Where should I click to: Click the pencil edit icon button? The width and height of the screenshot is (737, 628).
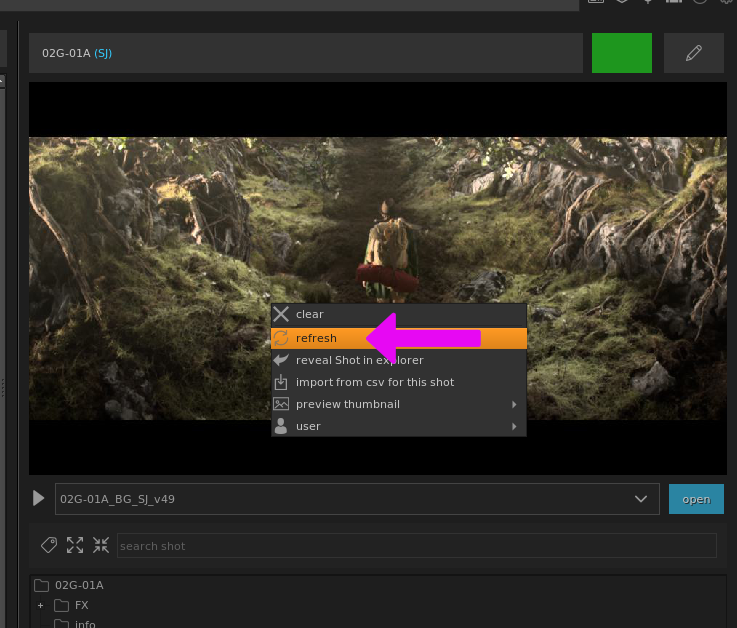tap(693, 53)
